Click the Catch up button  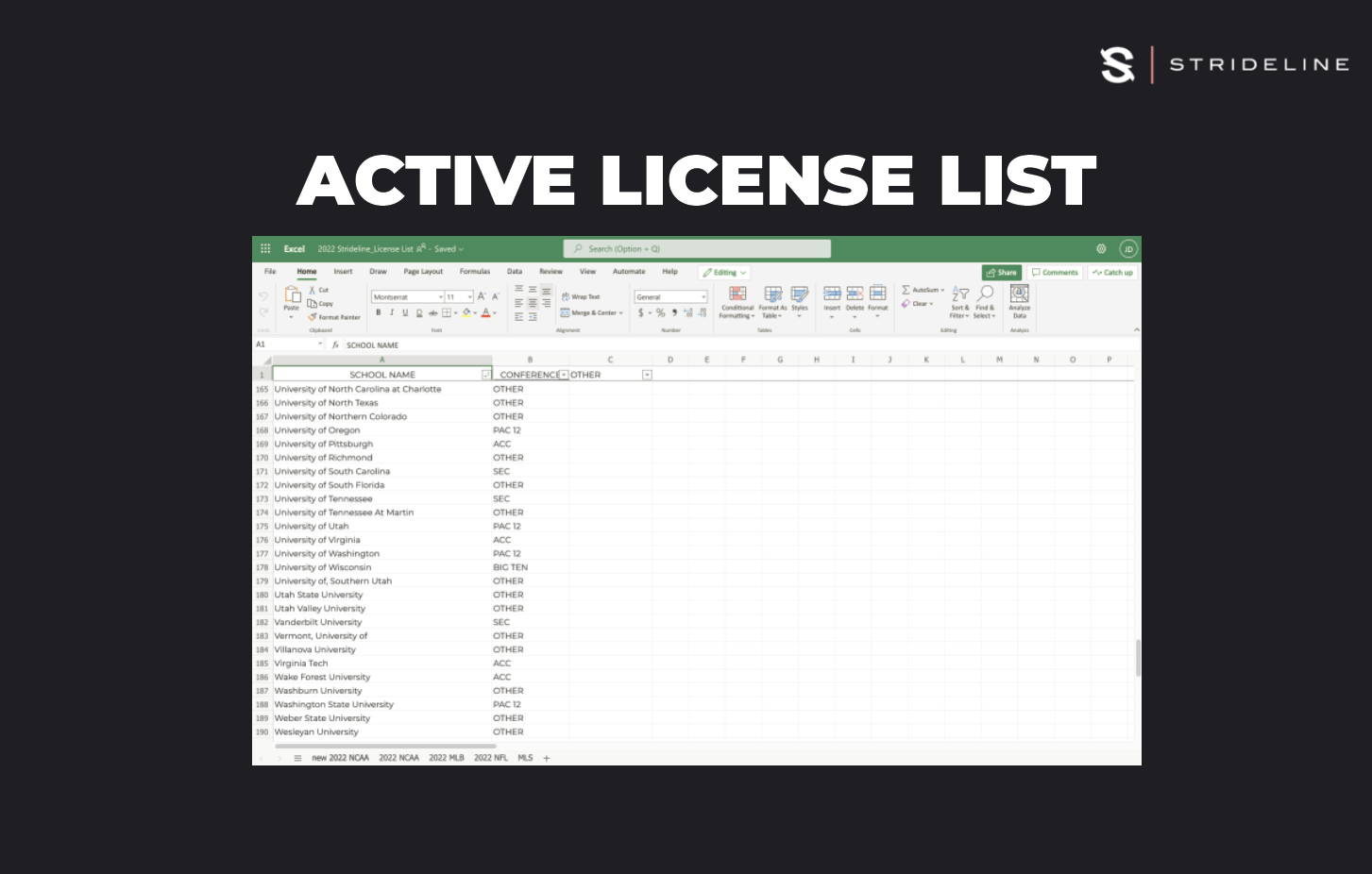tap(1113, 273)
